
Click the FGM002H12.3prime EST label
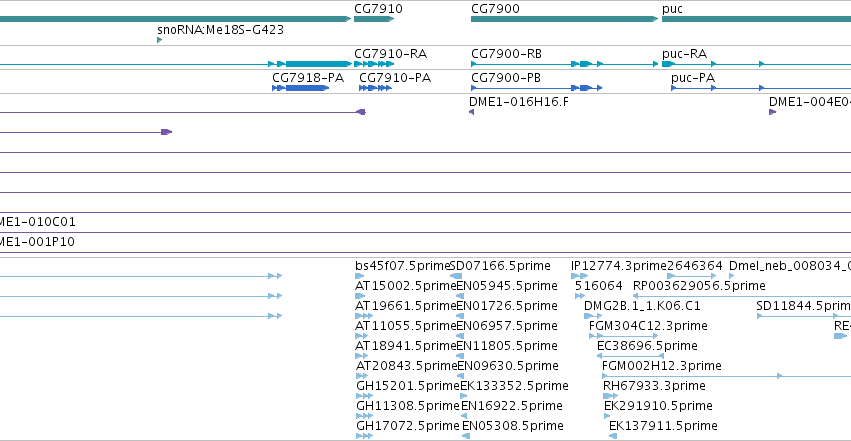662,366
